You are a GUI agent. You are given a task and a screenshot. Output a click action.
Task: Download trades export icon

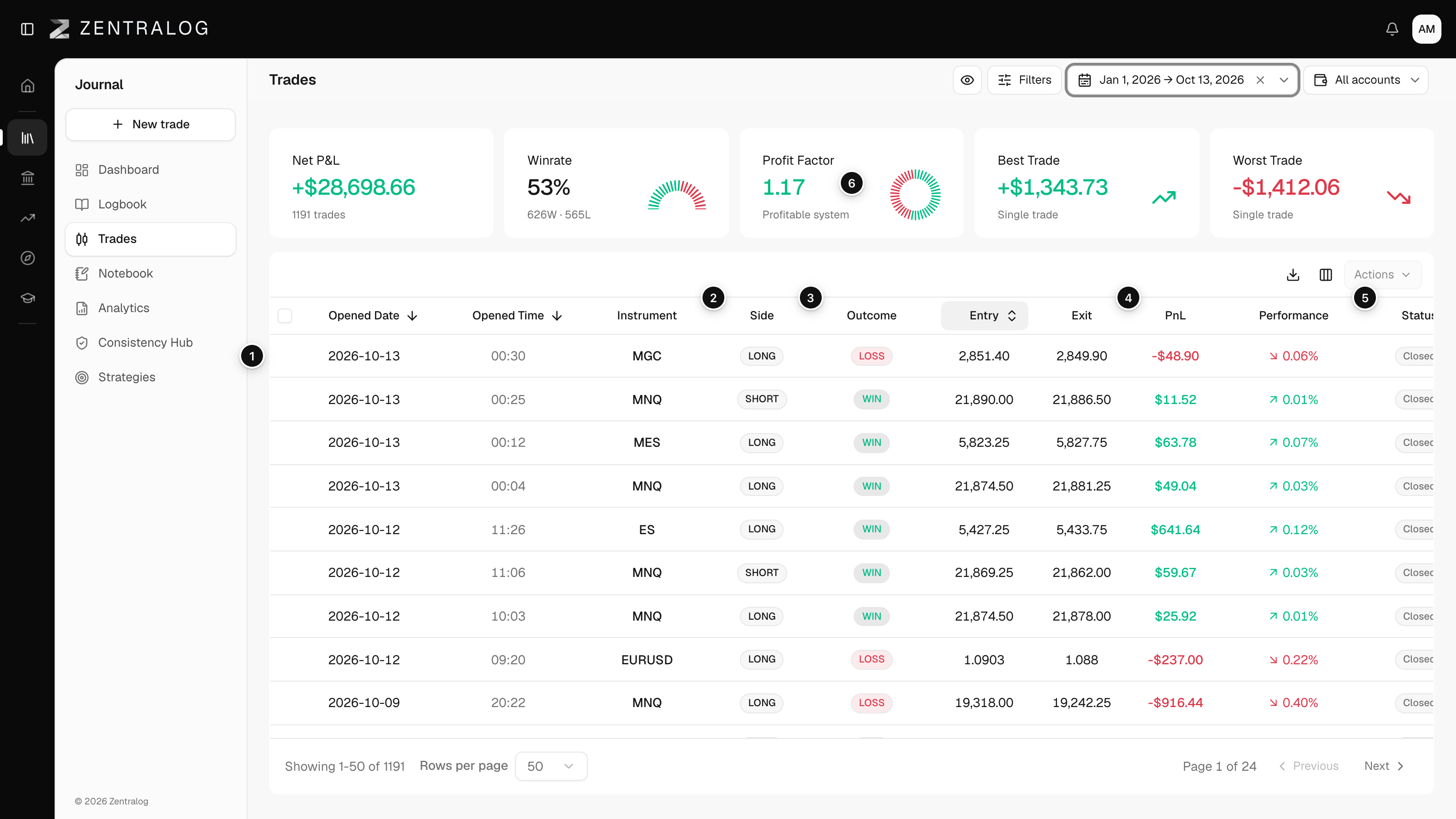pos(1293,275)
